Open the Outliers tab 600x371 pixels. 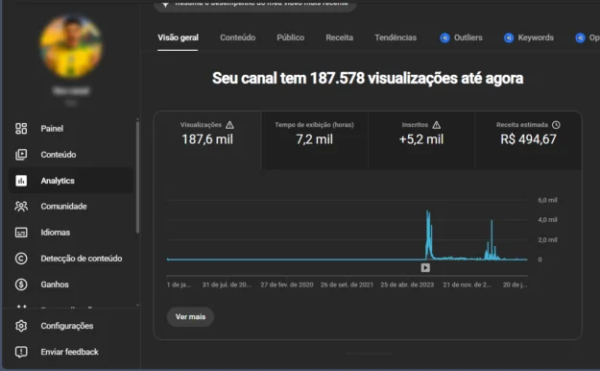pyautogui.click(x=461, y=38)
